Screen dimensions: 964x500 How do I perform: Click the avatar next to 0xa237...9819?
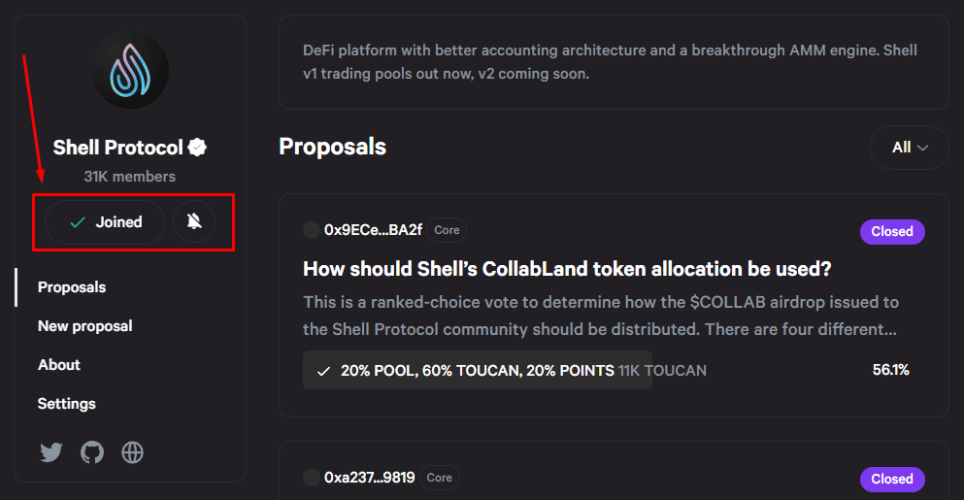[311, 477]
